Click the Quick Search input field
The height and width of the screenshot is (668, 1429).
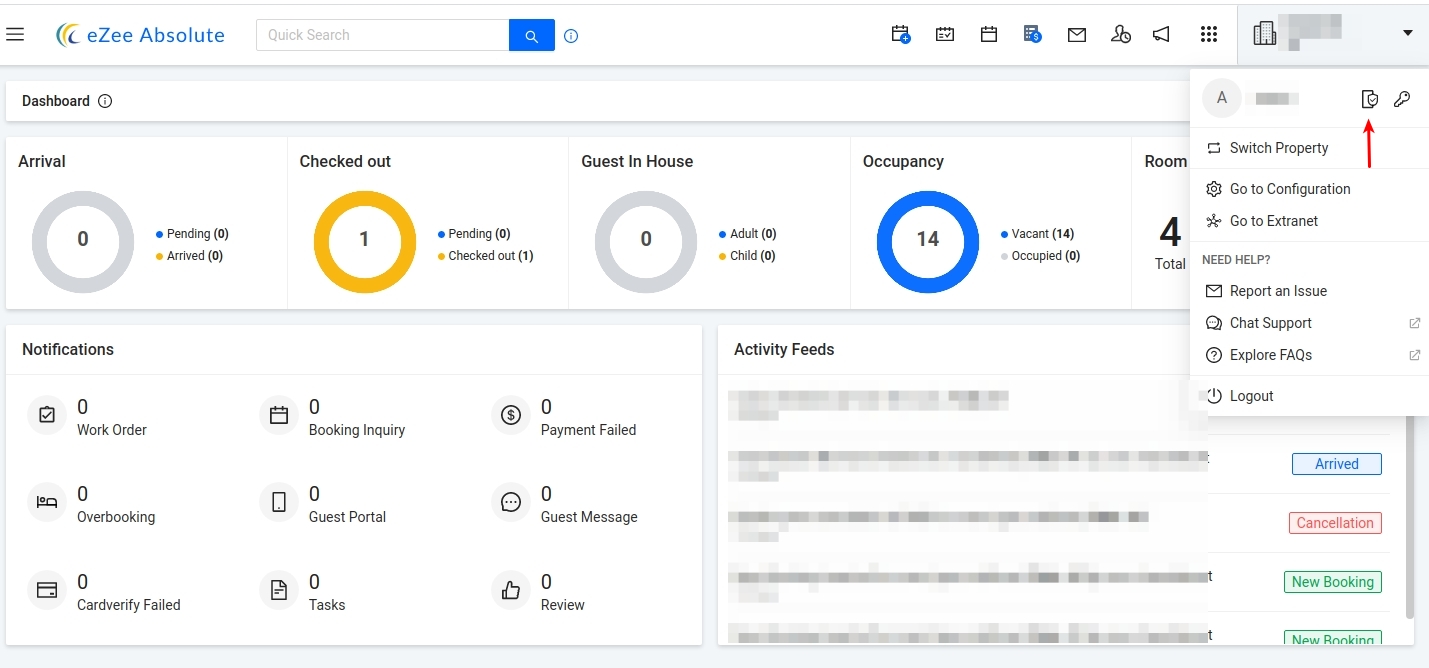click(x=383, y=35)
